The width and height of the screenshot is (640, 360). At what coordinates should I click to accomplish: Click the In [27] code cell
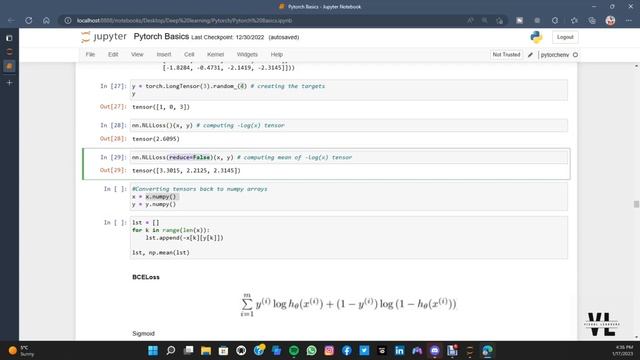coord(349,90)
